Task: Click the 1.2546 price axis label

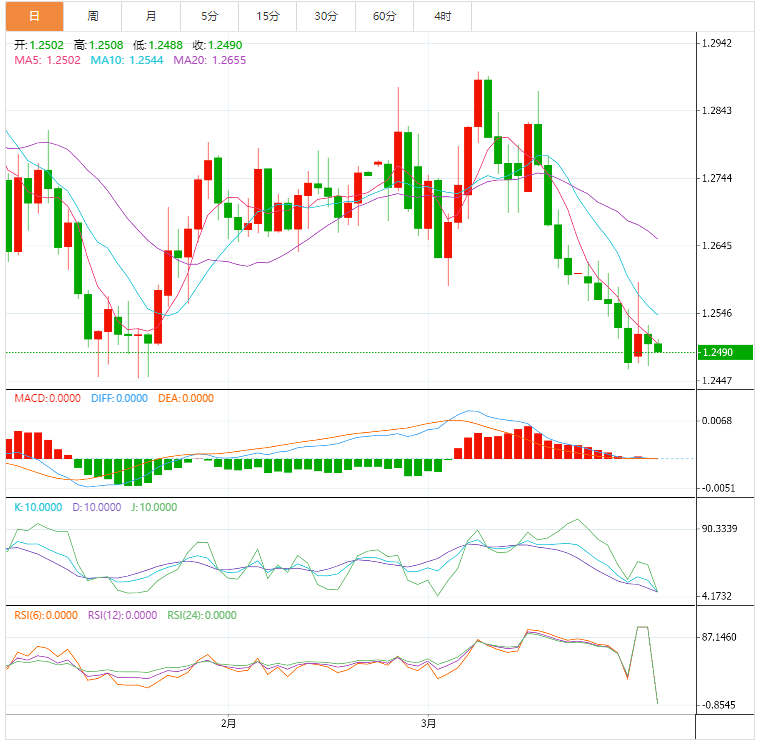Action: click(x=717, y=314)
